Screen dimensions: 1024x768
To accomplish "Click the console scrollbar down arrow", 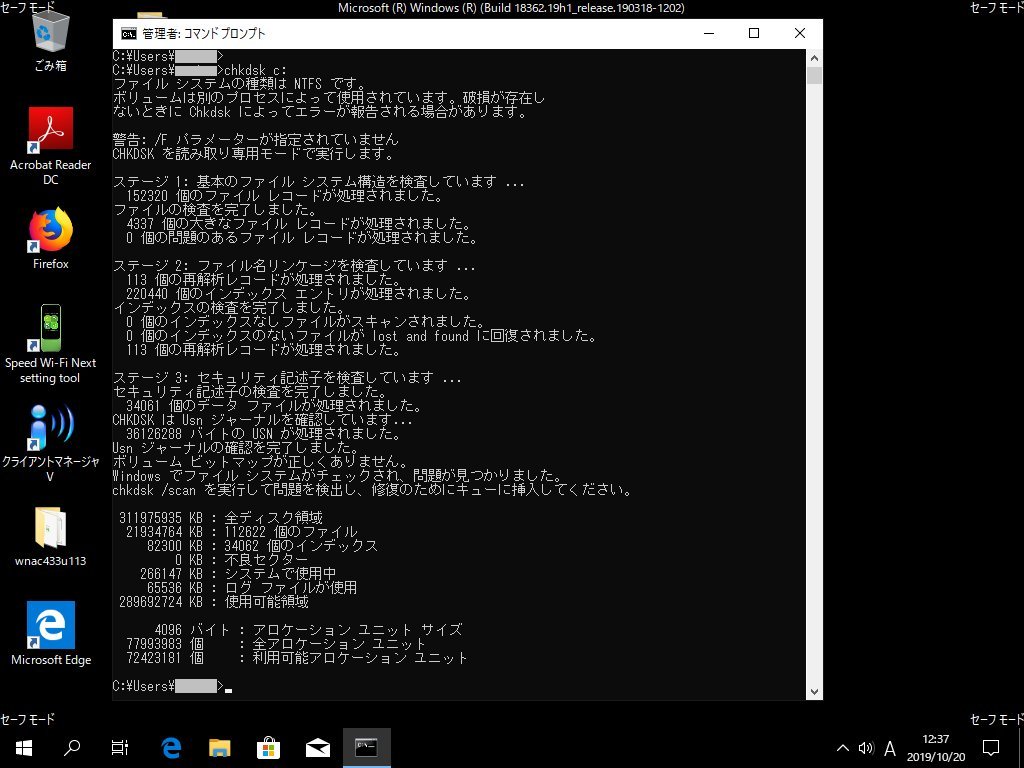I will (x=814, y=691).
